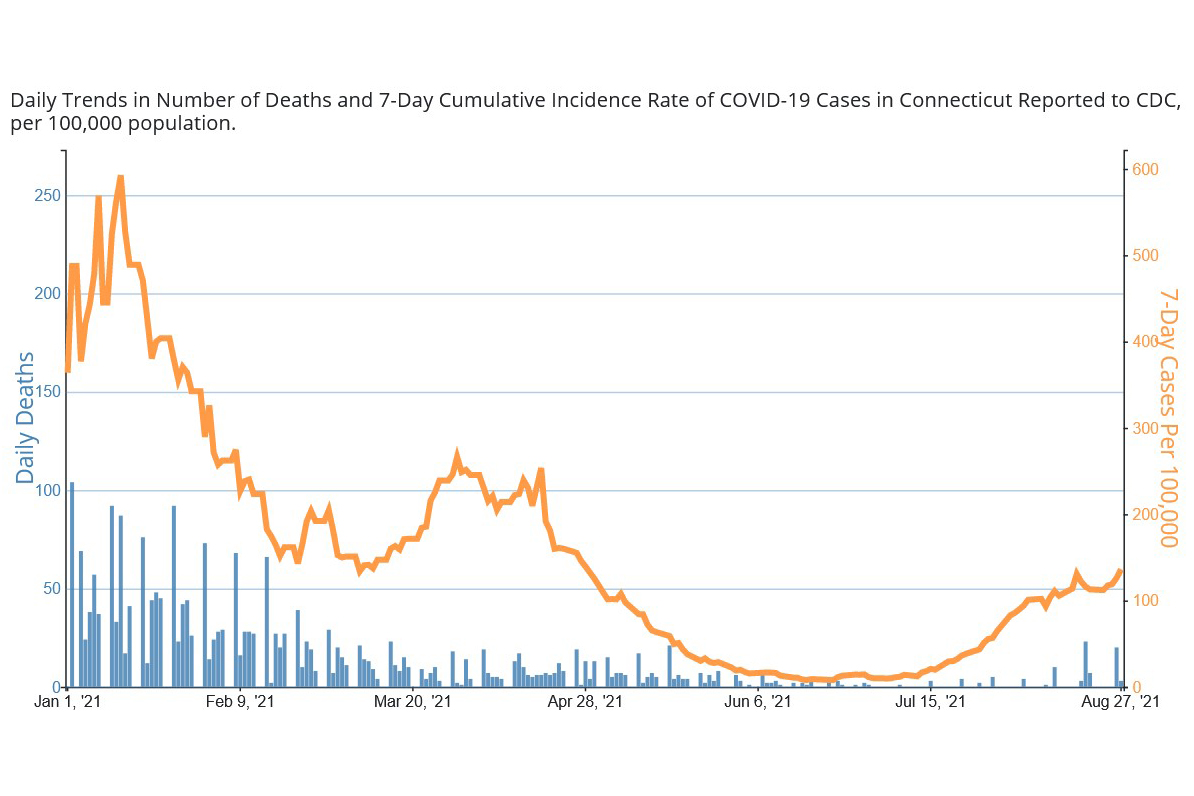This screenshot has height=796, width=1194.
Task: Click the 'Mar 20, '21' date label
Action: coord(412,704)
